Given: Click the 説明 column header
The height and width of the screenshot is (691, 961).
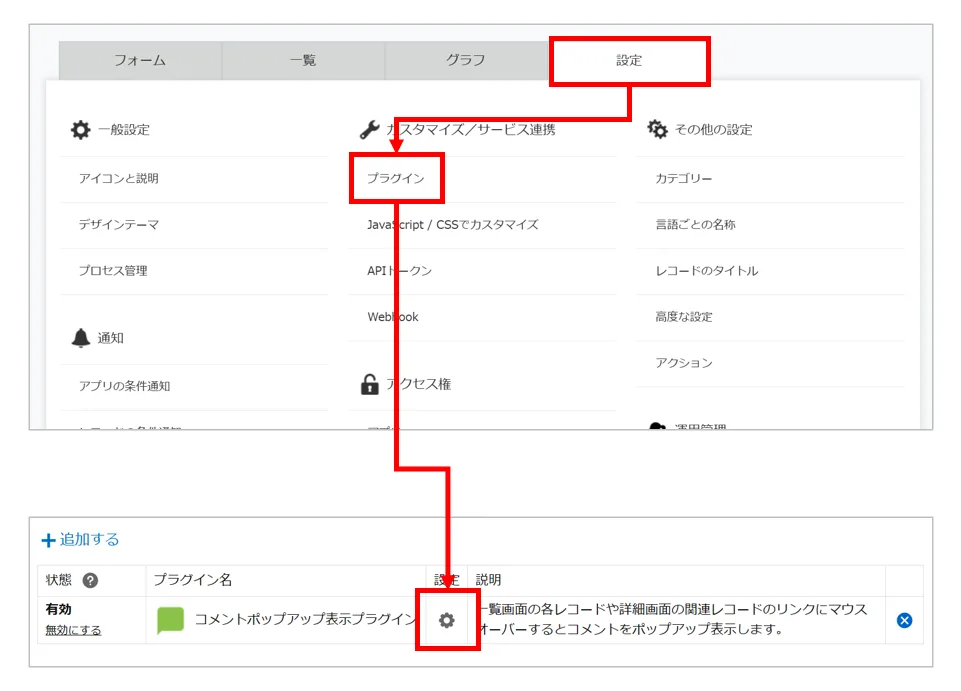Looking at the screenshot, I should (x=488, y=579).
